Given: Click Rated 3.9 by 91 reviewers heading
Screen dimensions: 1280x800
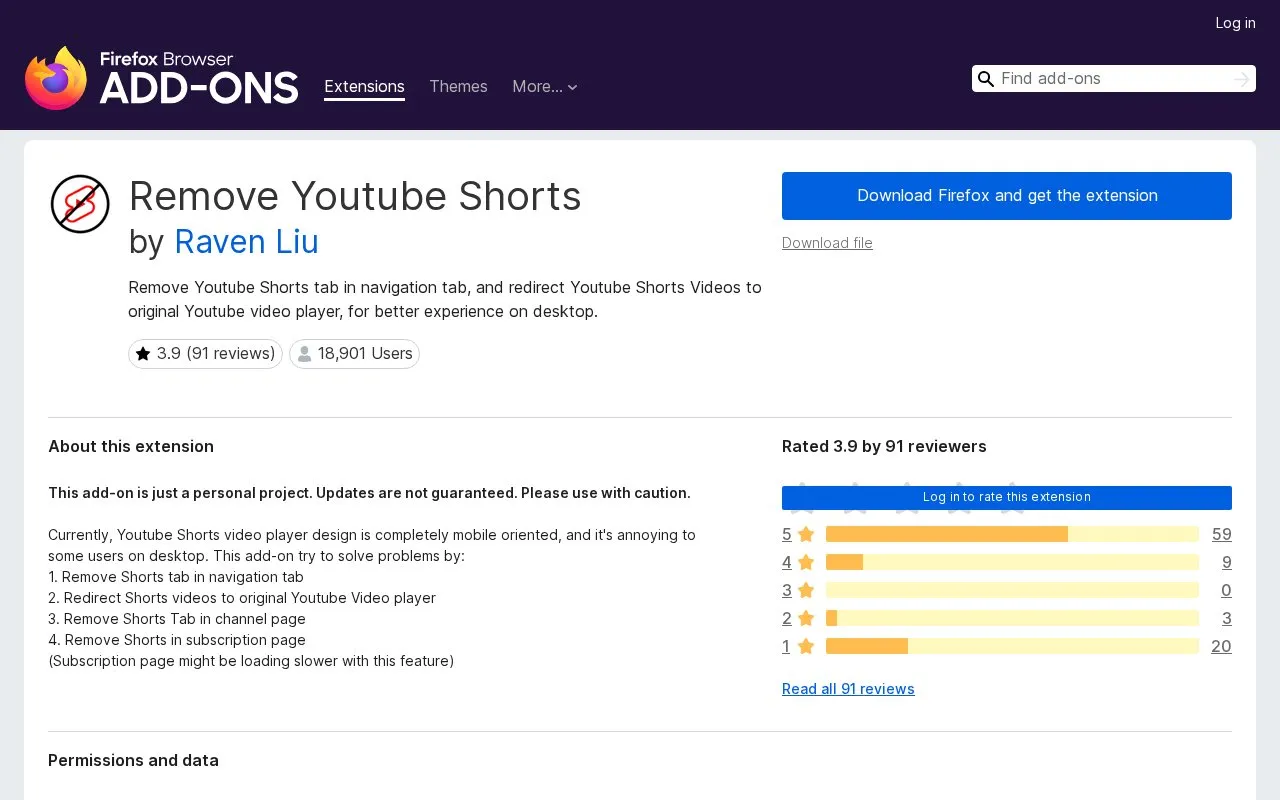Looking at the screenshot, I should pos(884,446).
